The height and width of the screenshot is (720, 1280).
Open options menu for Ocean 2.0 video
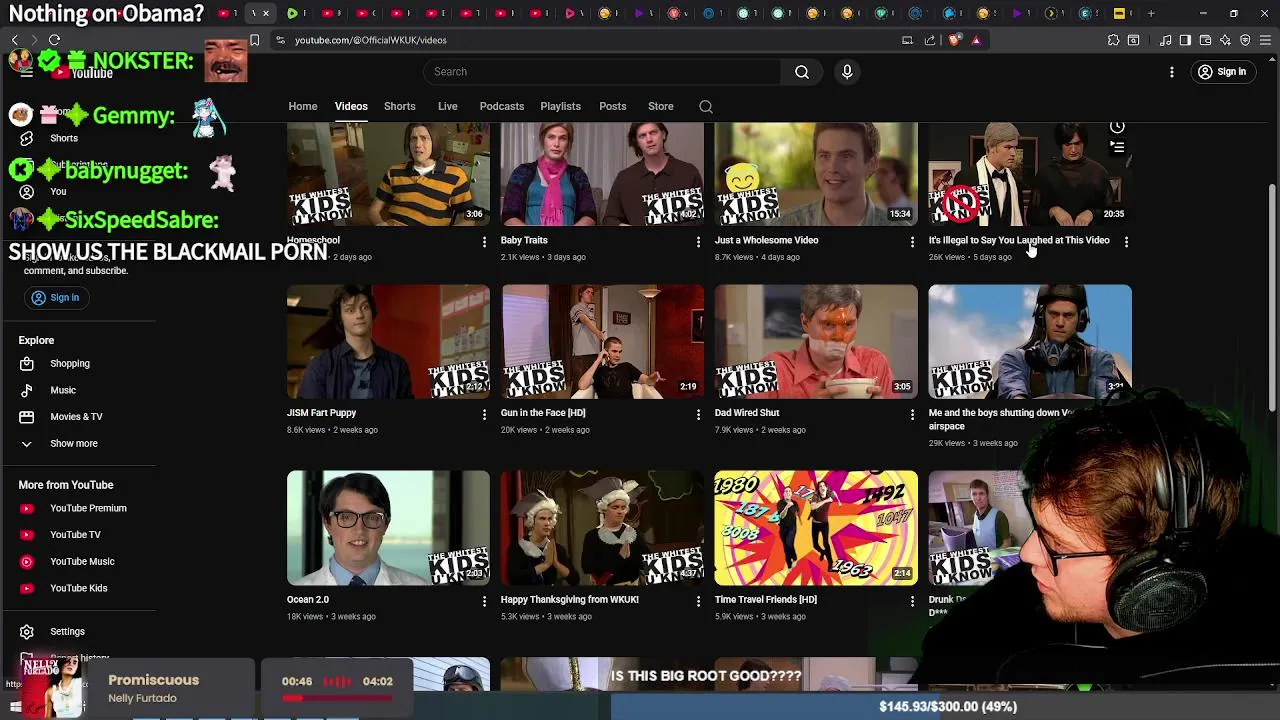(x=484, y=601)
